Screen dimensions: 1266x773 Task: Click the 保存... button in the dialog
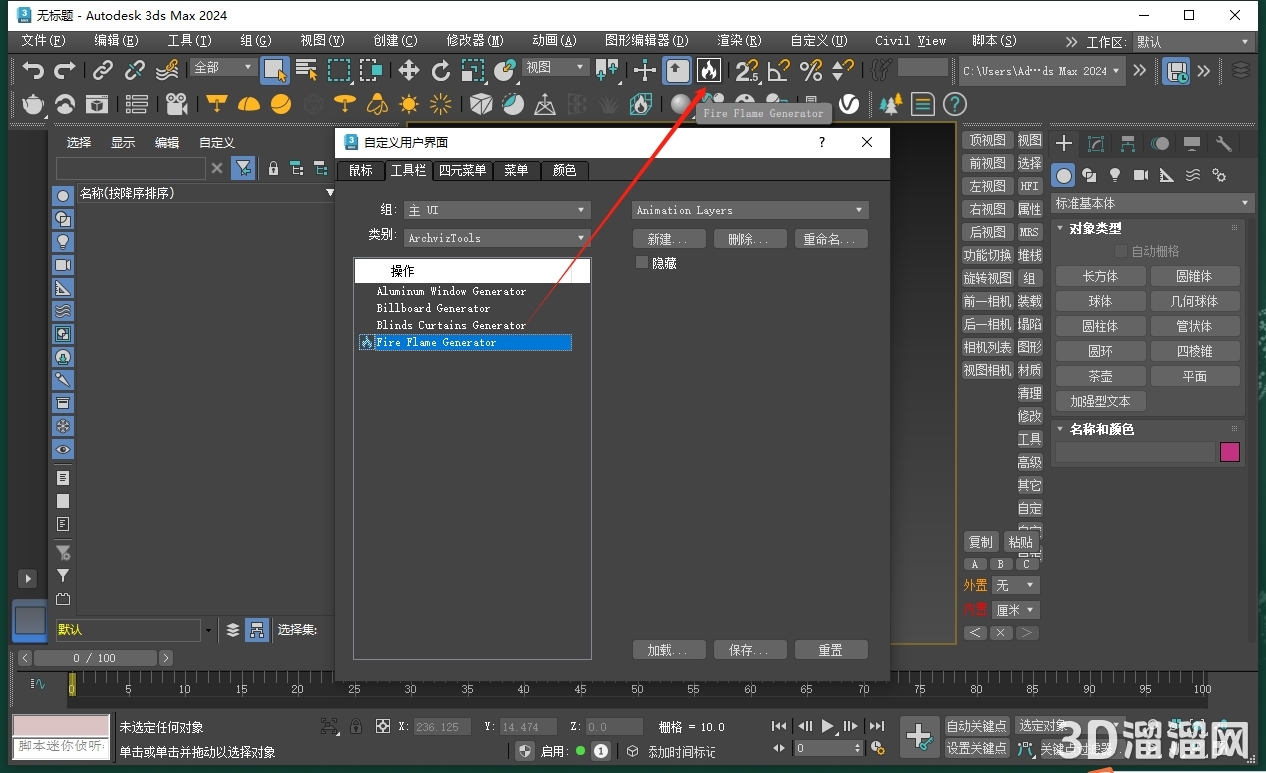[750, 650]
